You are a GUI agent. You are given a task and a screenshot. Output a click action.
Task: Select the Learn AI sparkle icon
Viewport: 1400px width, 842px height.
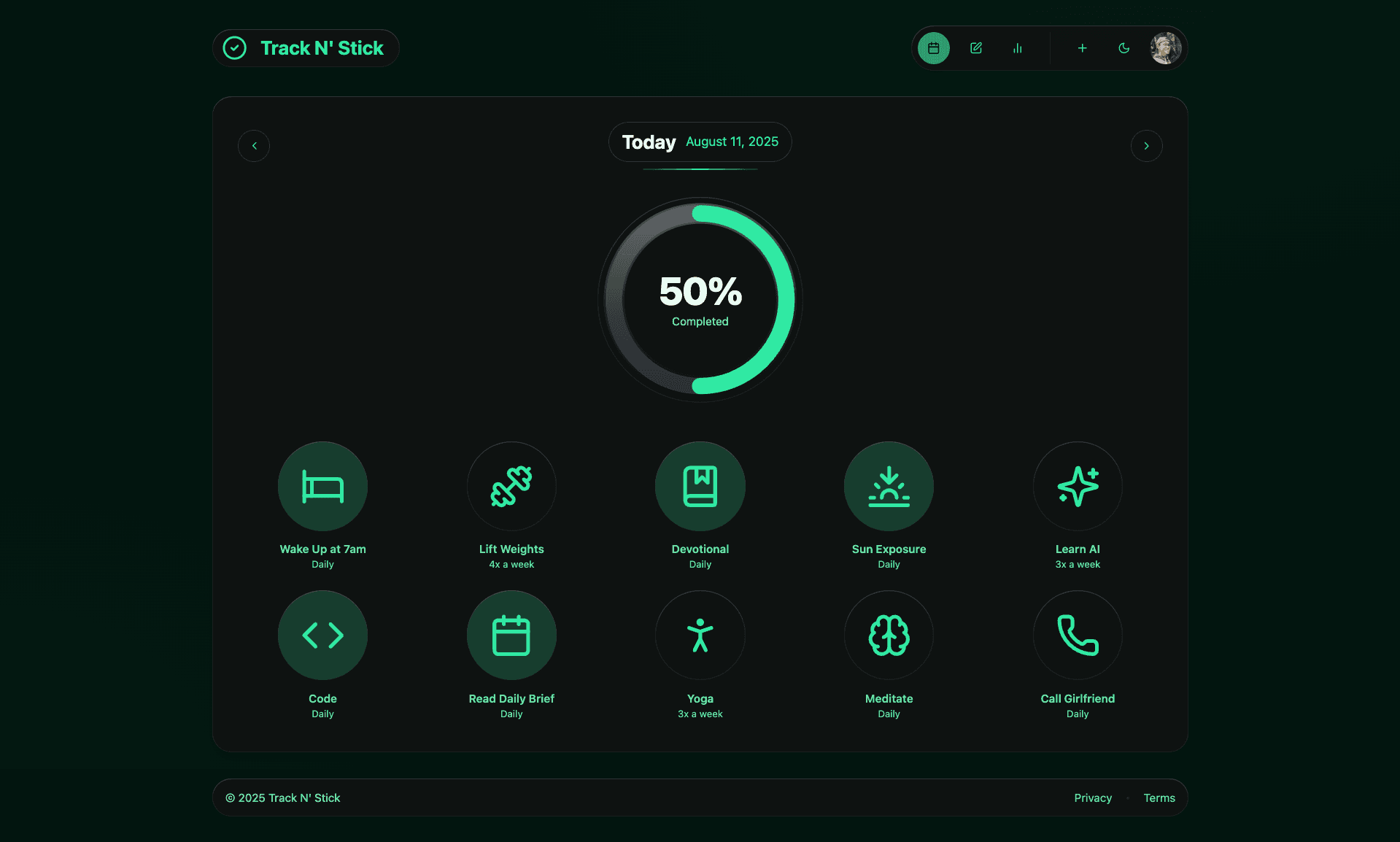point(1078,486)
